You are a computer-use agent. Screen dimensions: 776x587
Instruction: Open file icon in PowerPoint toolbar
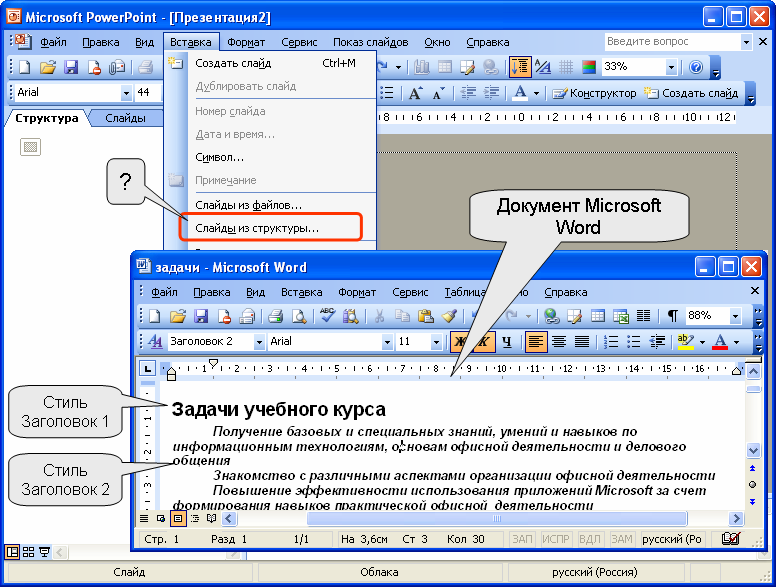[x=47, y=67]
